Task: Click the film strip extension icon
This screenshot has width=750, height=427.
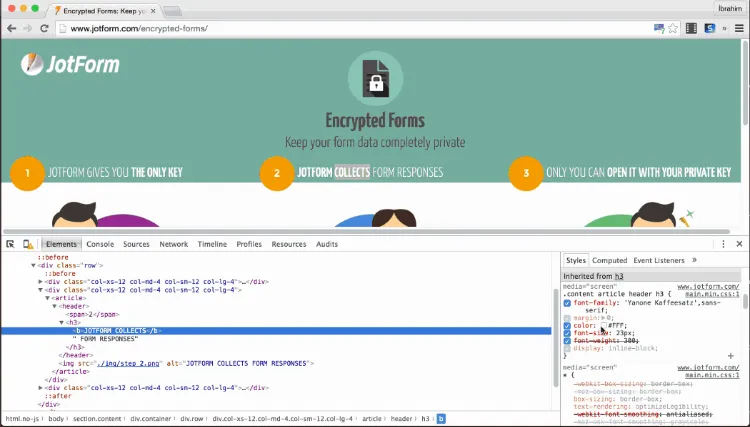Action: click(691, 29)
